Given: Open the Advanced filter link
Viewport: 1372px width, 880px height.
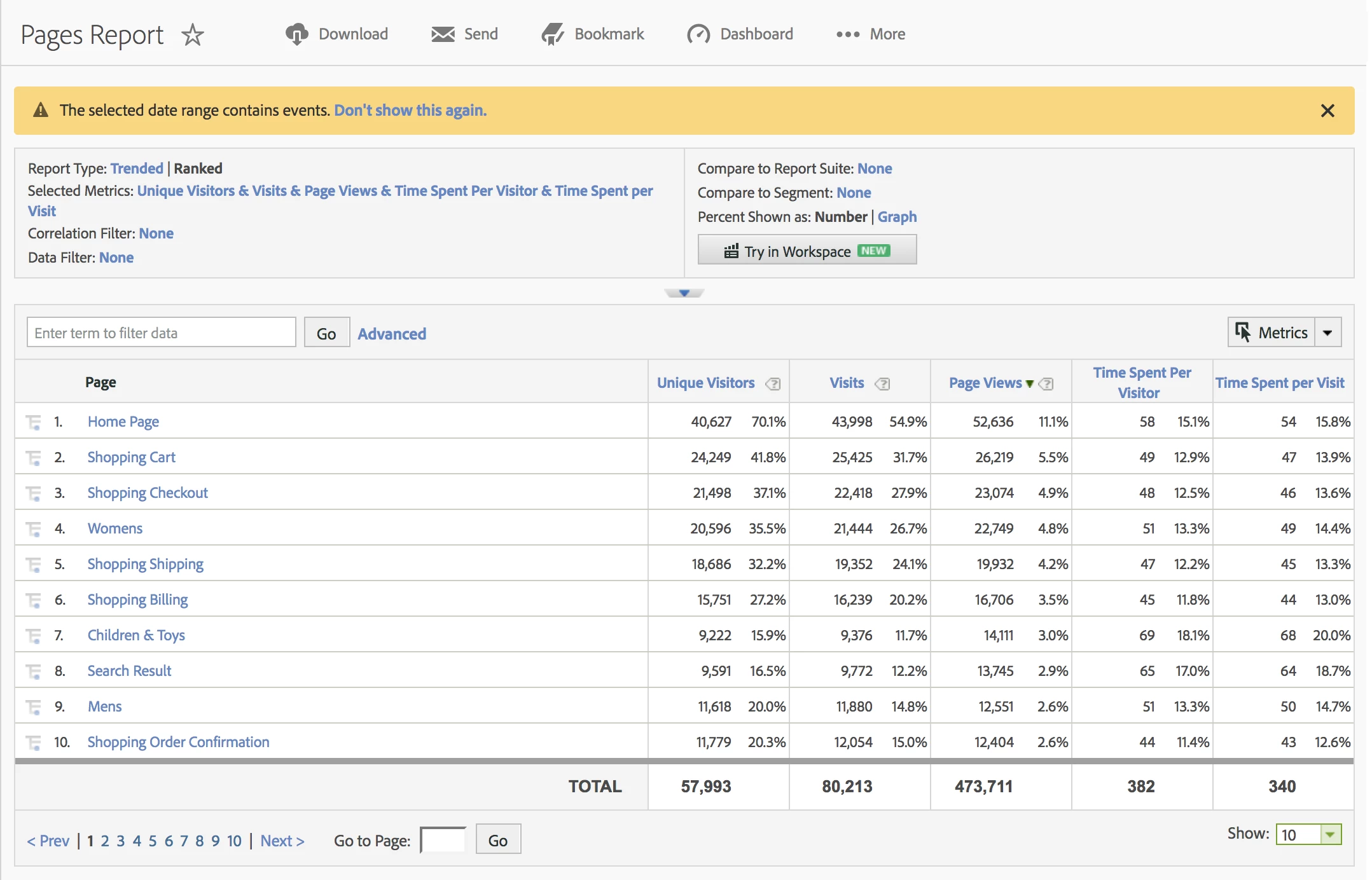Looking at the screenshot, I should click(x=392, y=334).
